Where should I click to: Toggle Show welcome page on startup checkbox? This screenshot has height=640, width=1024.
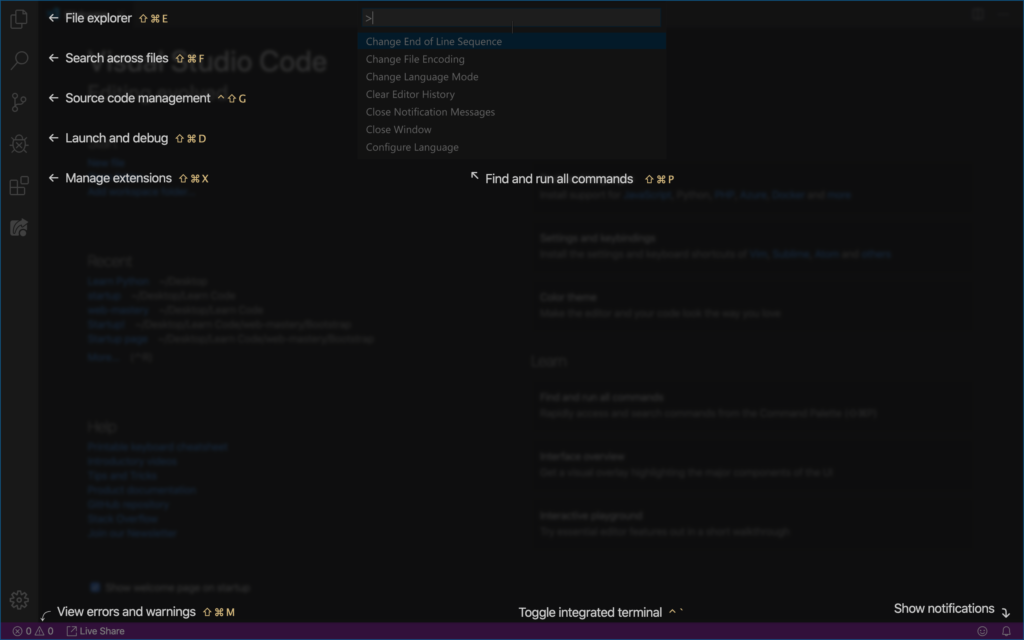pos(95,587)
